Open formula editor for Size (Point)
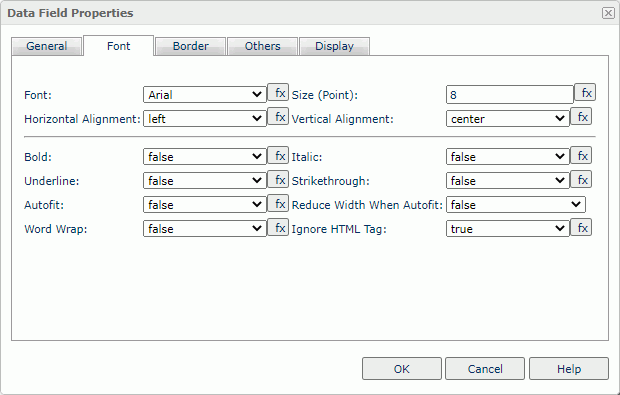 point(585,93)
